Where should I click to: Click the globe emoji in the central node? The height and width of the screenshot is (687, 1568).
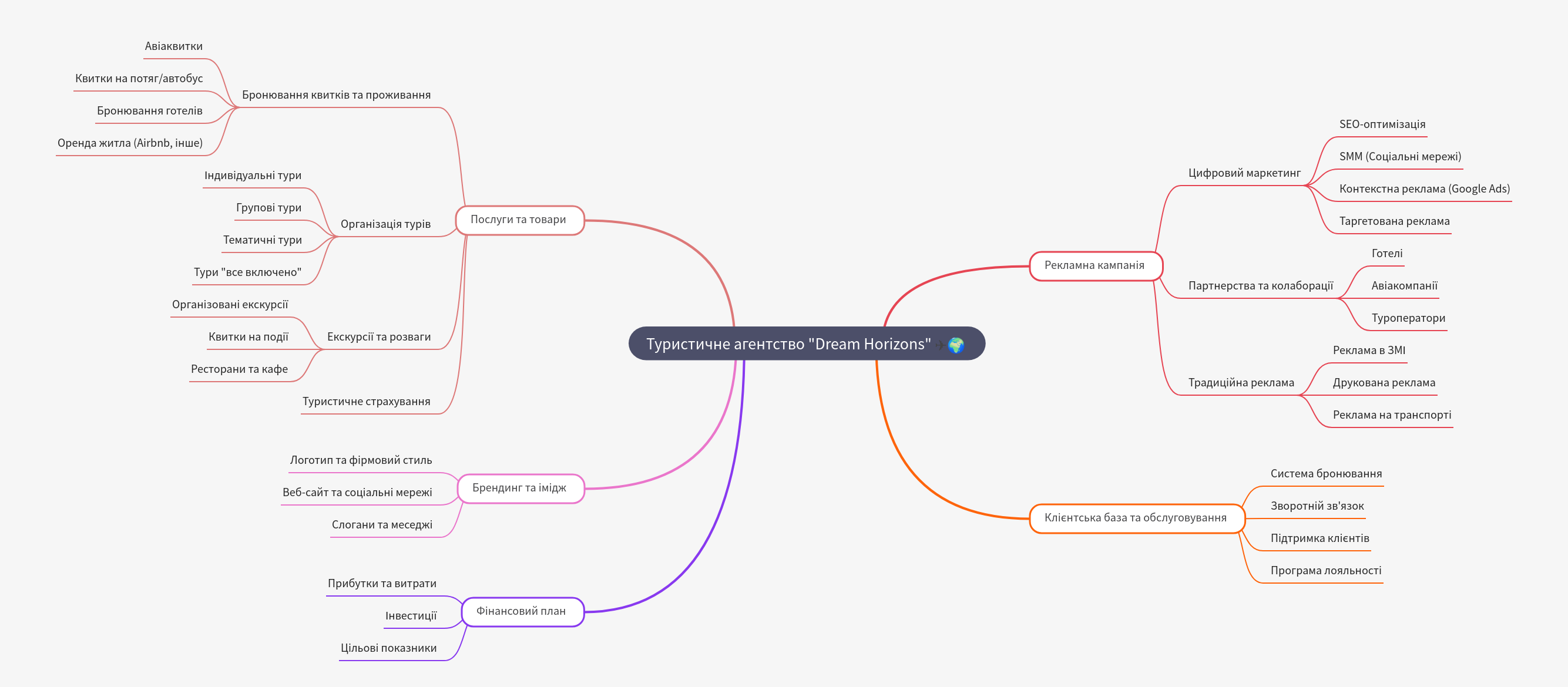coord(956,345)
